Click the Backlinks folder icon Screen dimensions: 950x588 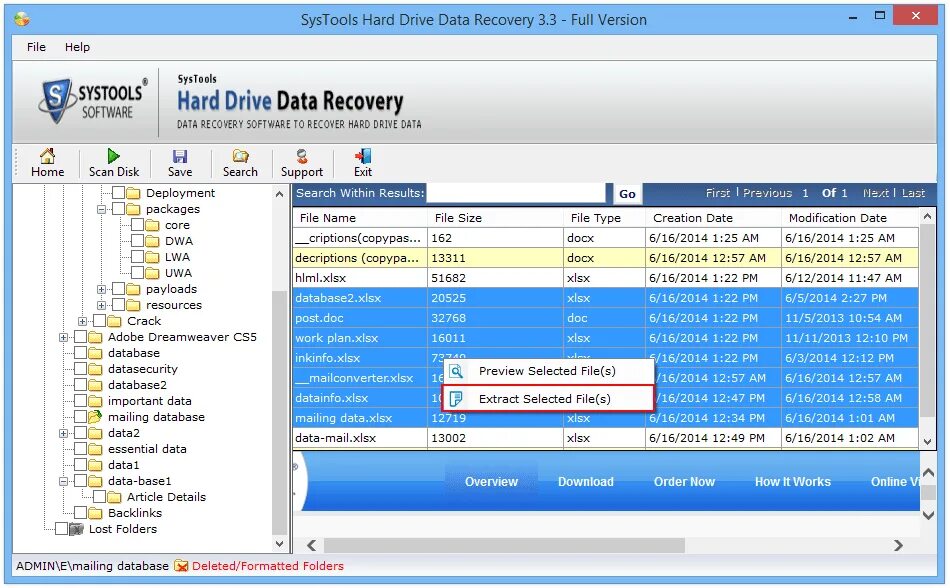tap(95, 513)
